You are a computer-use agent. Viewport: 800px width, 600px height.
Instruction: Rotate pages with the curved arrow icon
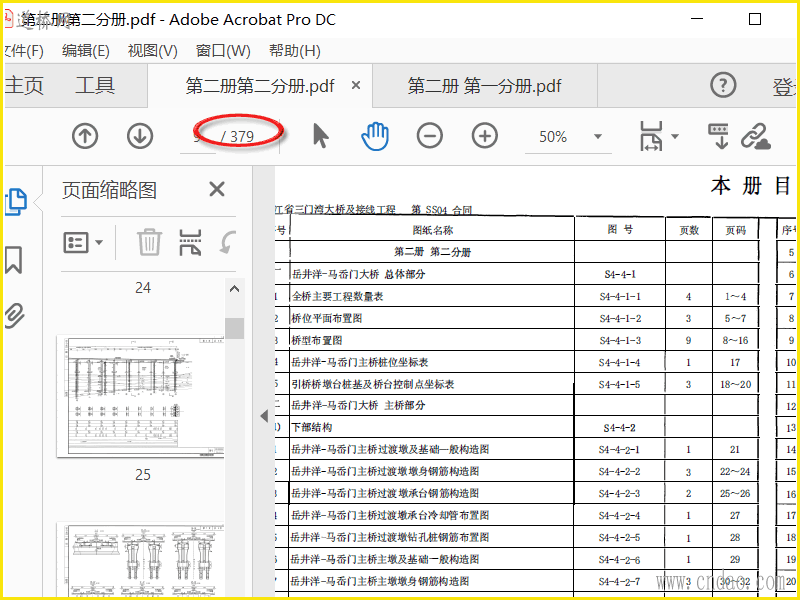coord(228,242)
